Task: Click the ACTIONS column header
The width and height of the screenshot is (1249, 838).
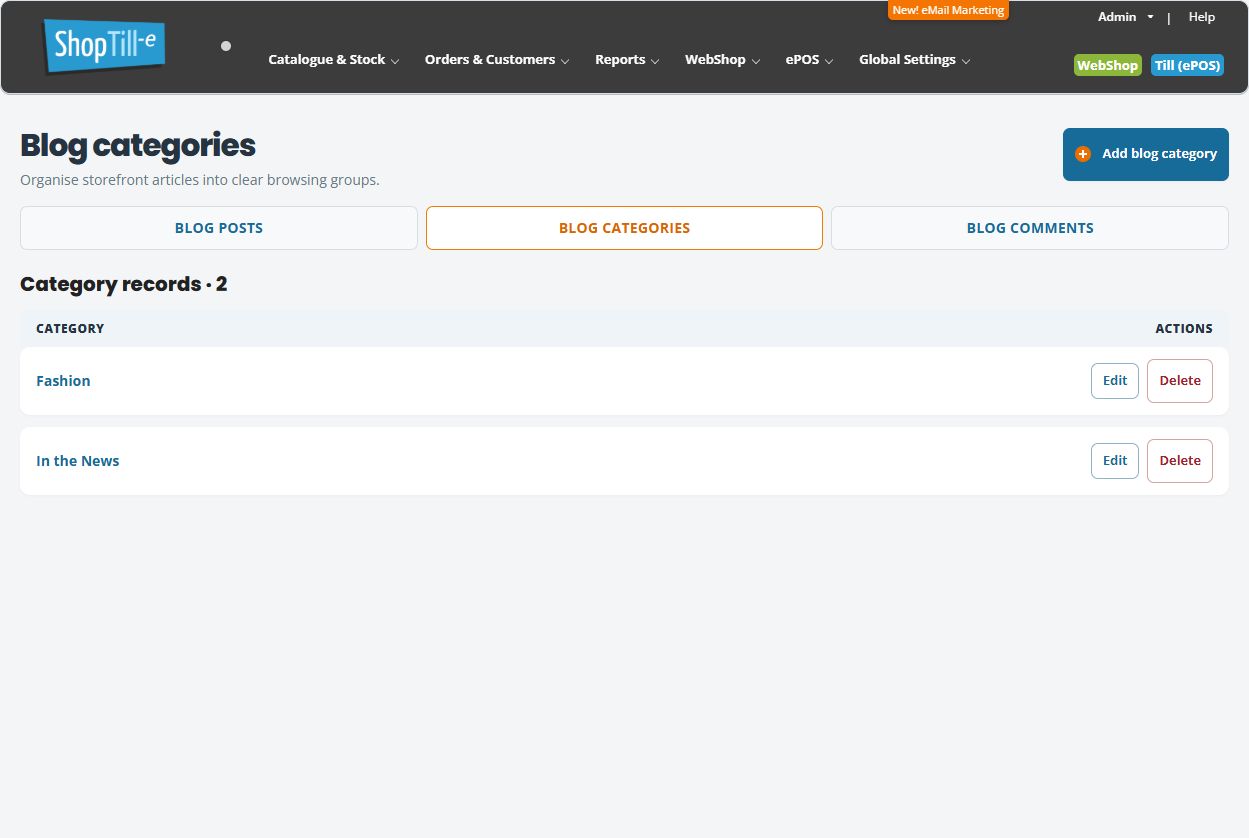Action: (x=1184, y=328)
